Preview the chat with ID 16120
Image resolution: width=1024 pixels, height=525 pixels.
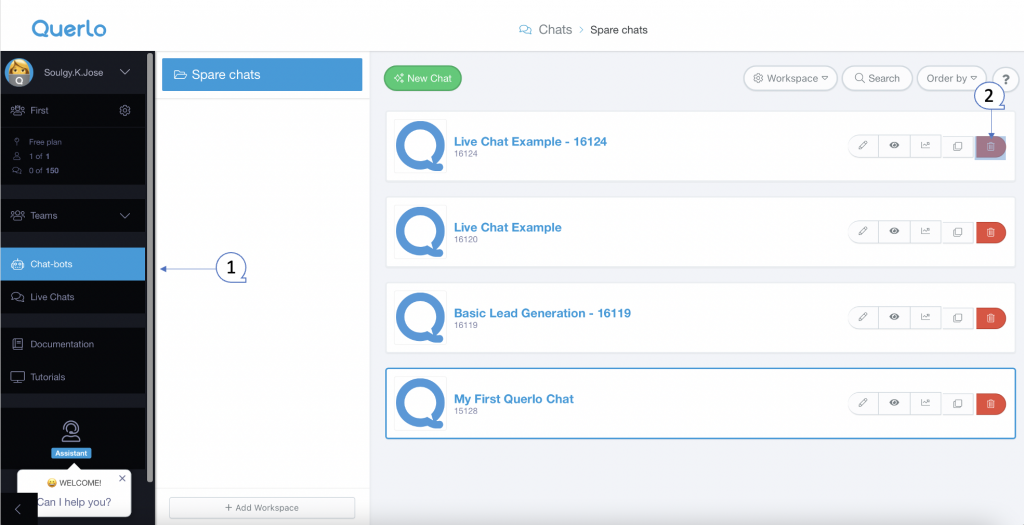pos(894,232)
